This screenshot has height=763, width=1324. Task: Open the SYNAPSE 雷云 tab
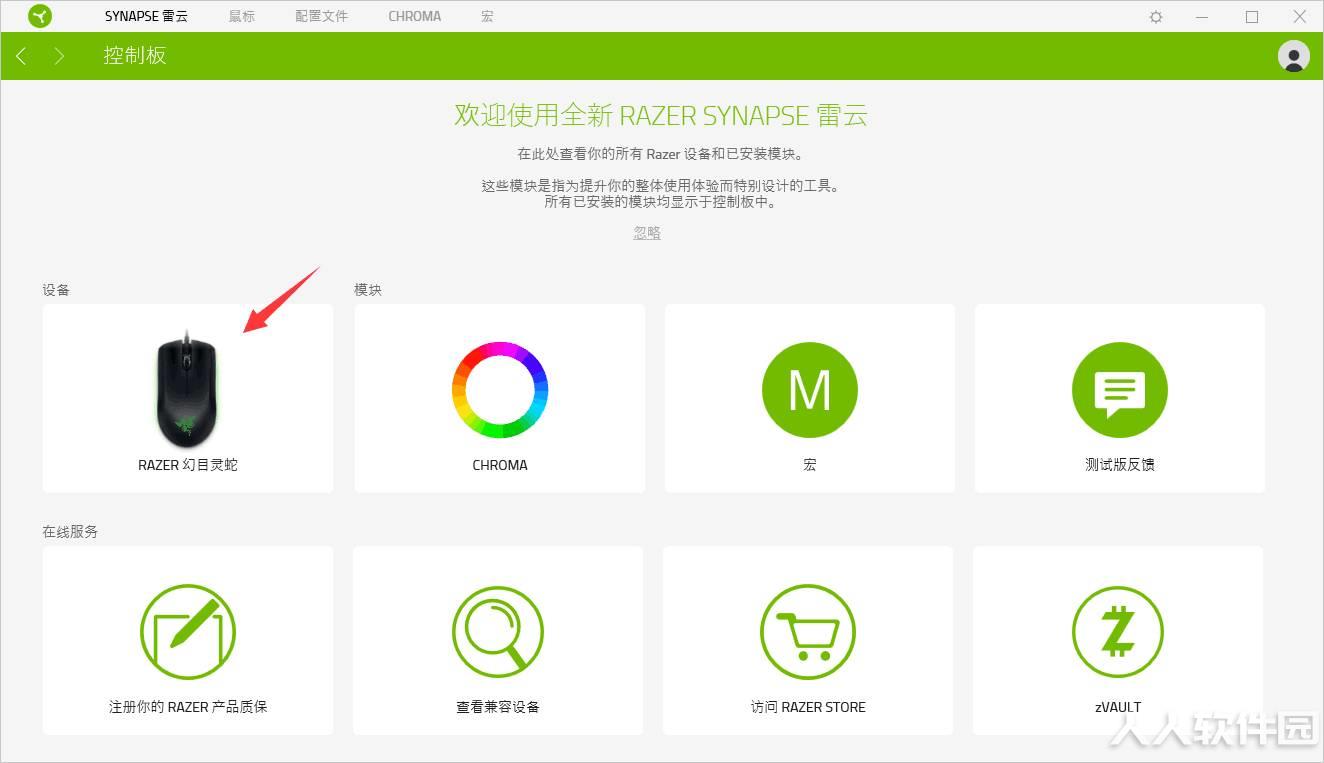(146, 16)
